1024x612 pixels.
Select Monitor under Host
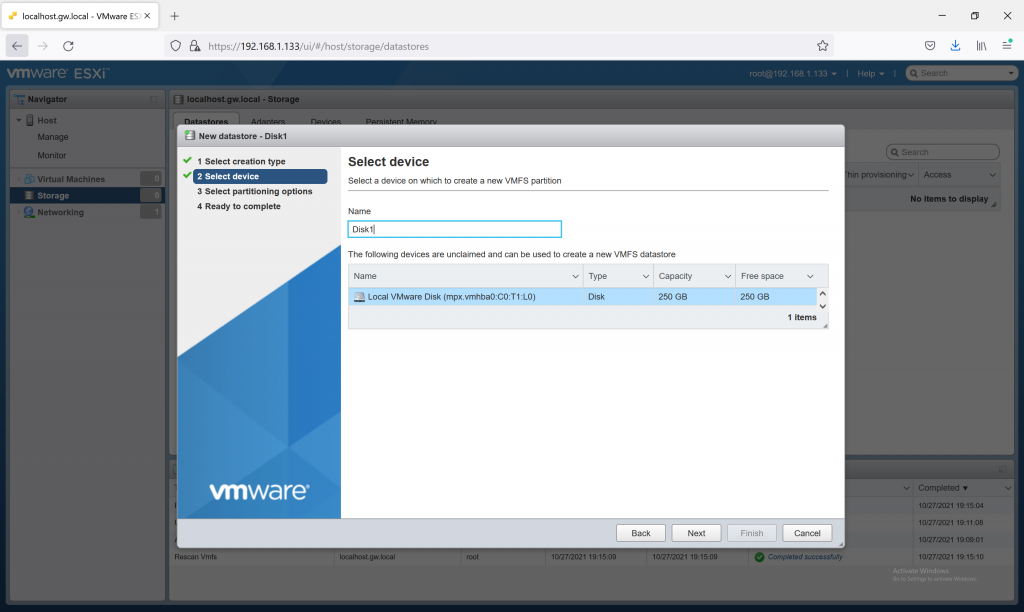coord(52,155)
